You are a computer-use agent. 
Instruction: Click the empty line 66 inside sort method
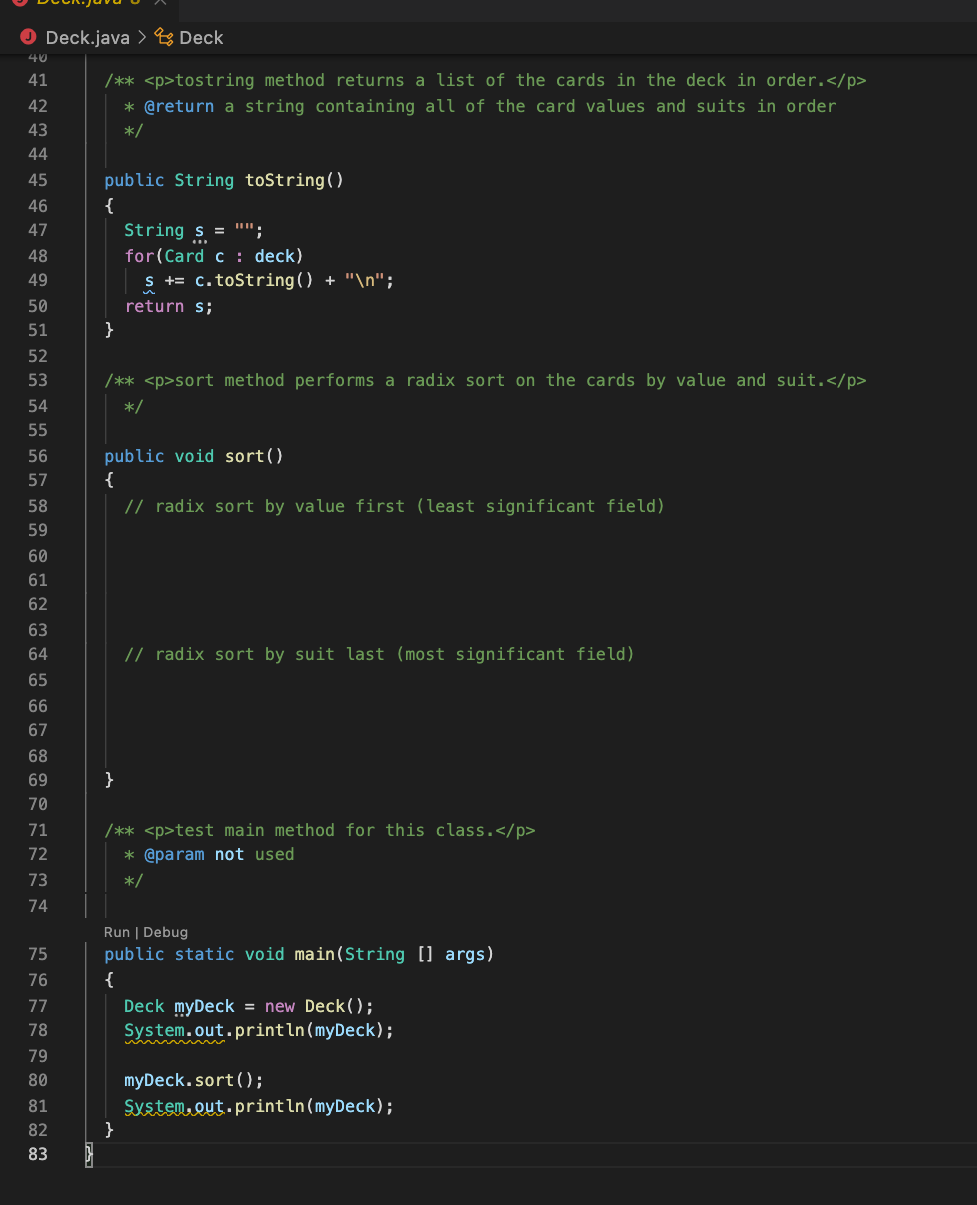click(x=530, y=705)
